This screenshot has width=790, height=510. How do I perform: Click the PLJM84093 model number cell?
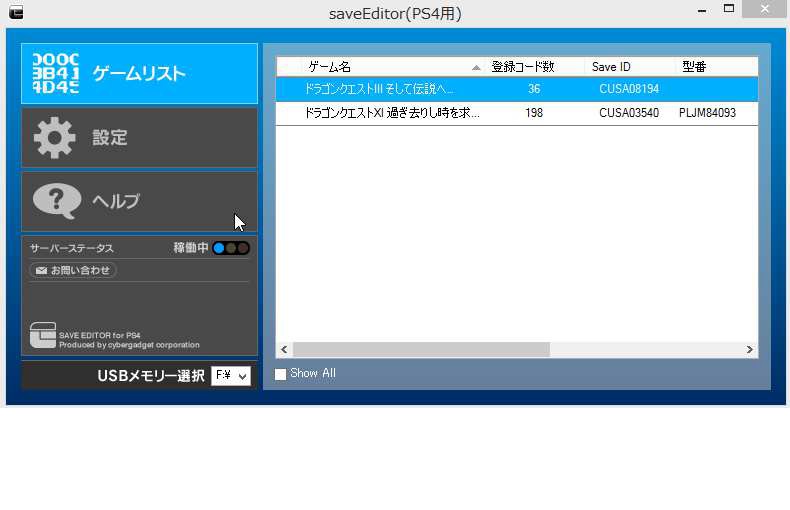707,113
